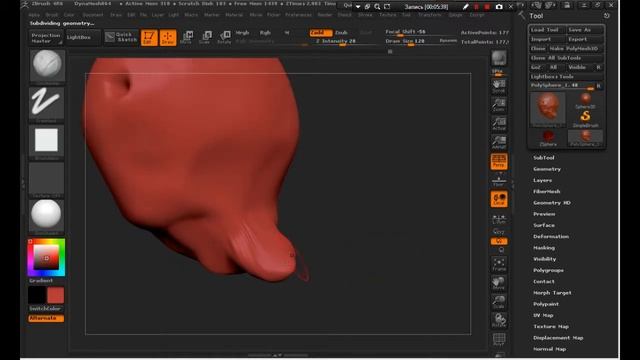The image size is (640, 360).
Task: Expand the Polygroups section
Action: pos(548,271)
